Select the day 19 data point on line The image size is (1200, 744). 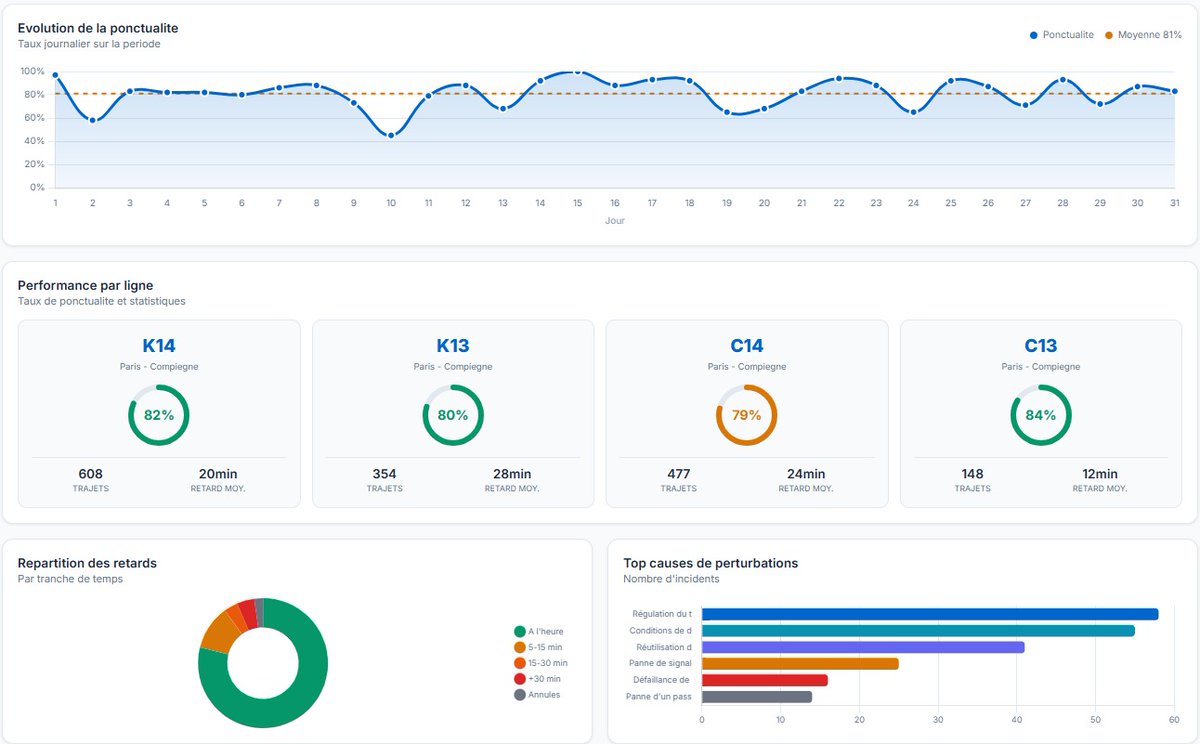pyautogui.click(x=727, y=112)
